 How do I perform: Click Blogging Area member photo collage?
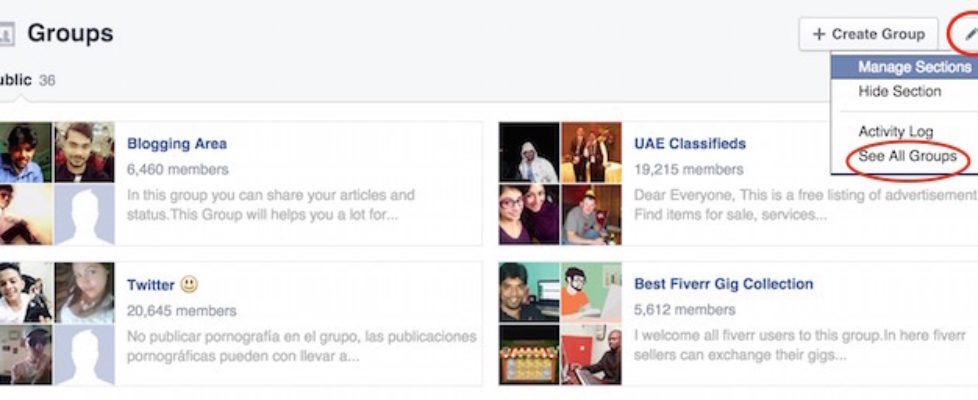click(x=57, y=184)
